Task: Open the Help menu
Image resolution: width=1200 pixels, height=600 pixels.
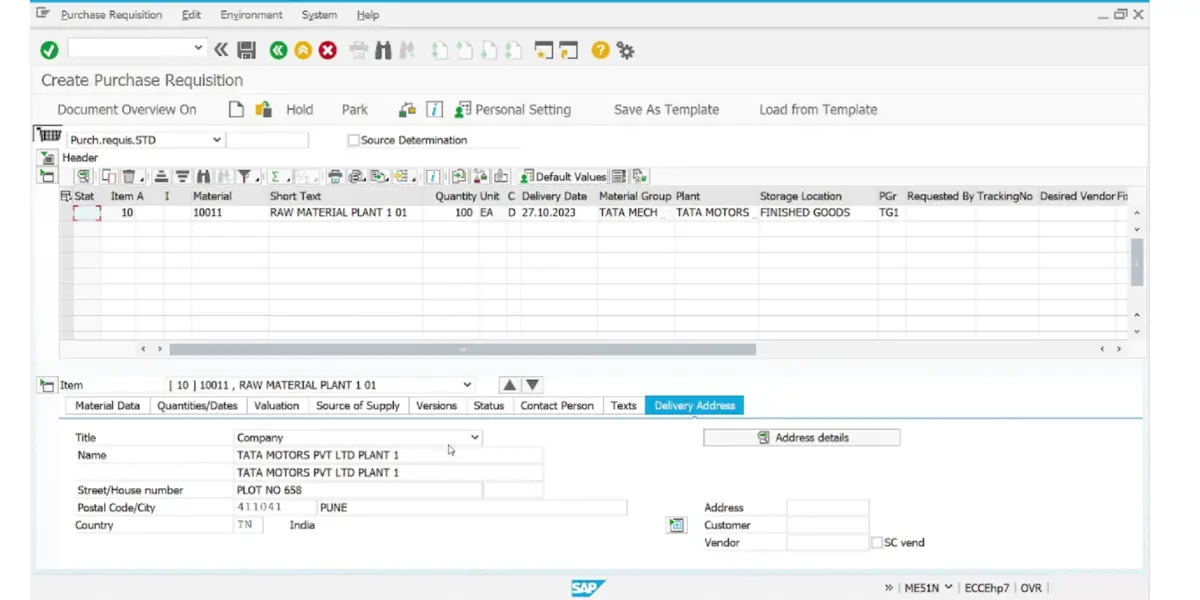Action: pyautogui.click(x=367, y=15)
